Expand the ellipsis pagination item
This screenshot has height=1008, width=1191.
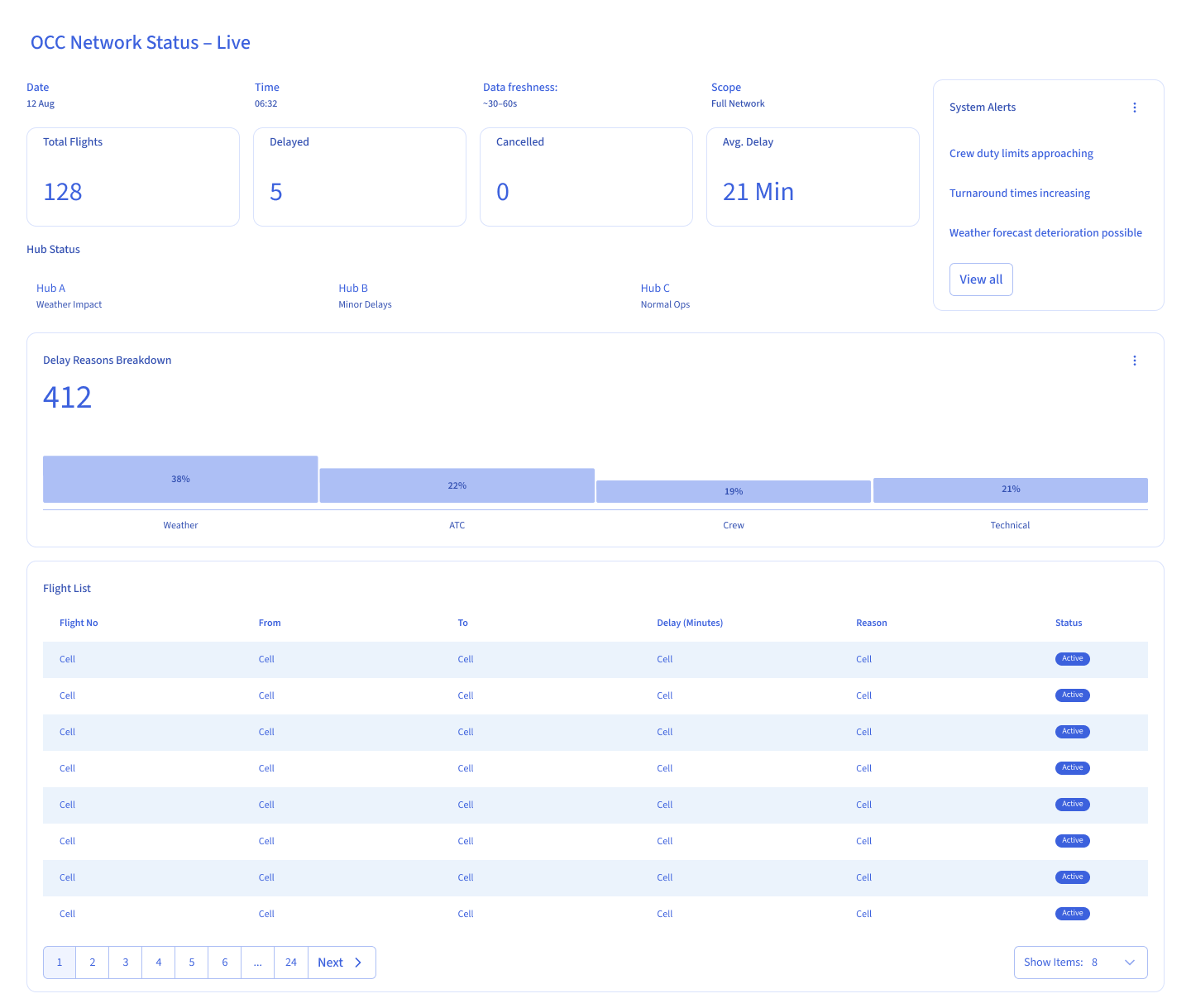pos(257,962)
